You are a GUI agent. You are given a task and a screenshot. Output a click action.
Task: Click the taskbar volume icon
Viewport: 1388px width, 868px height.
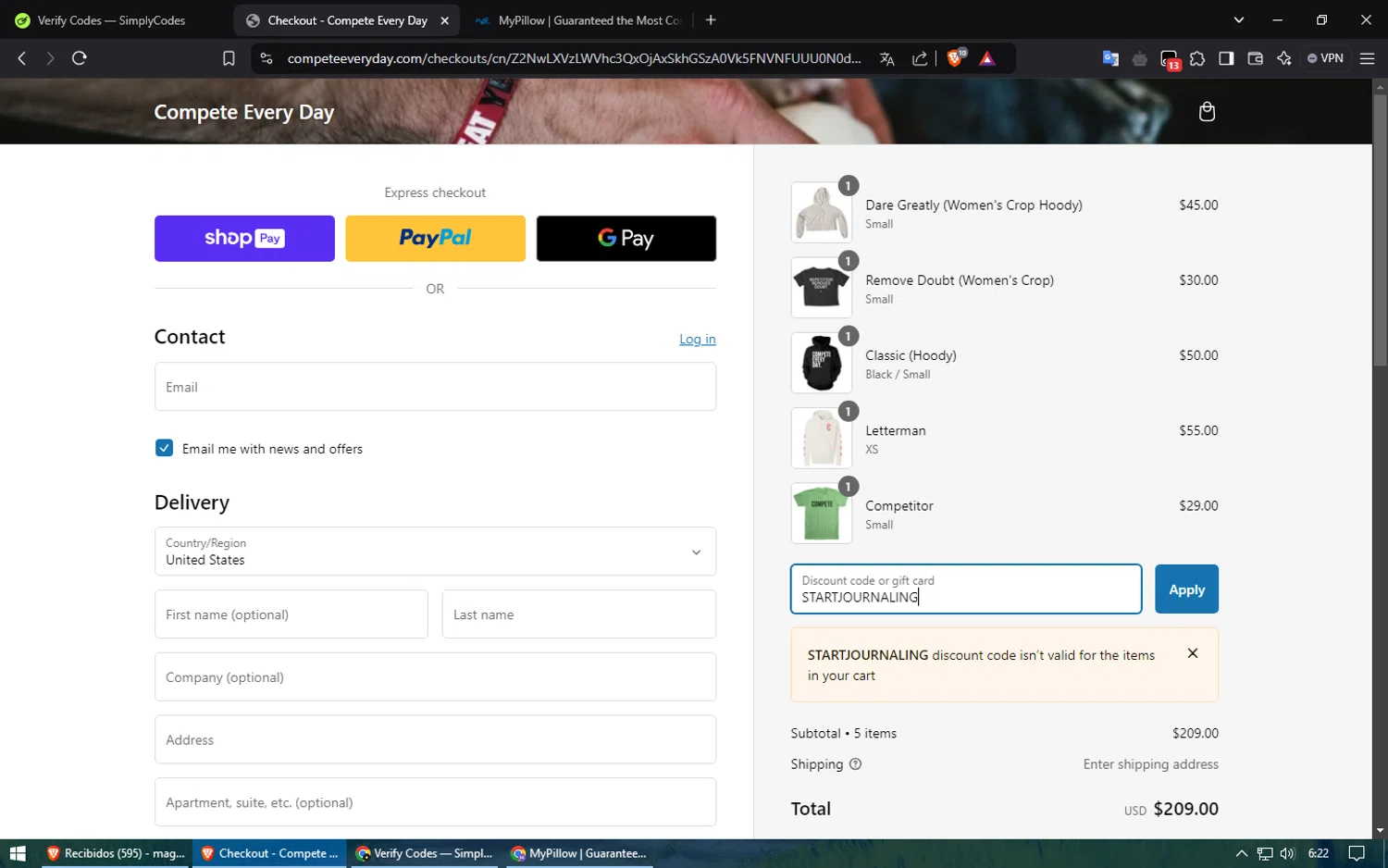1287,853
